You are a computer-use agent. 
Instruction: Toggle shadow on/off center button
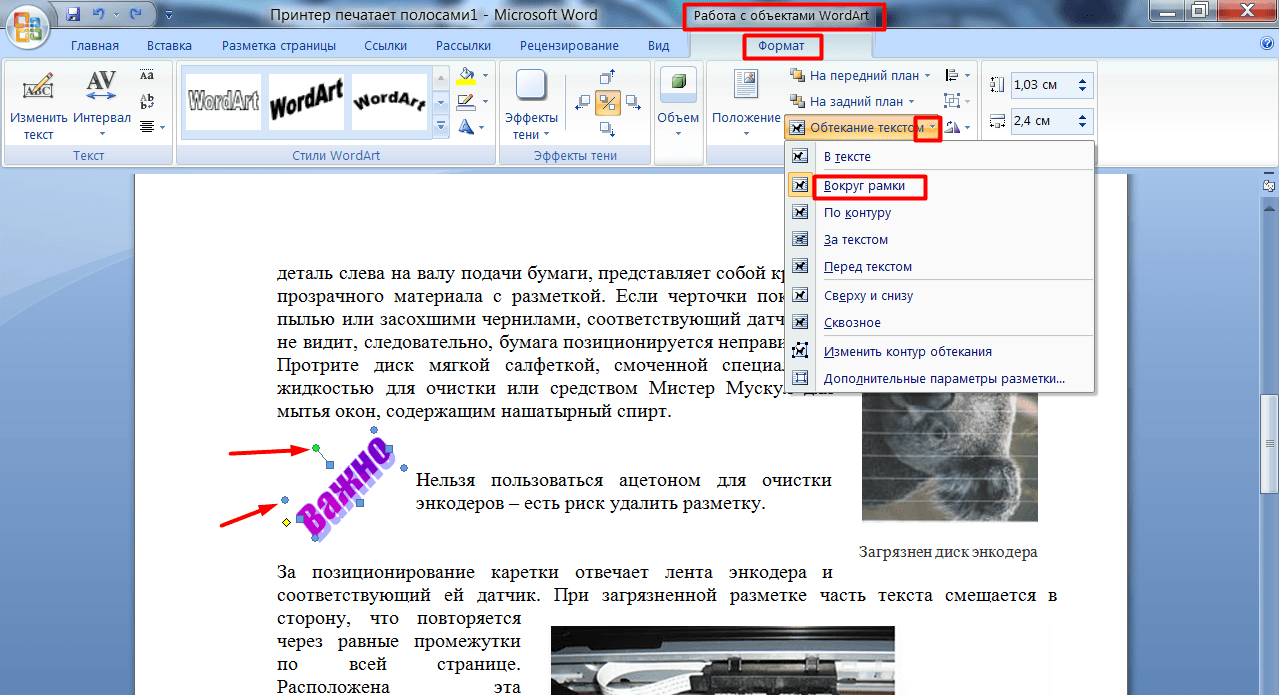607,102
